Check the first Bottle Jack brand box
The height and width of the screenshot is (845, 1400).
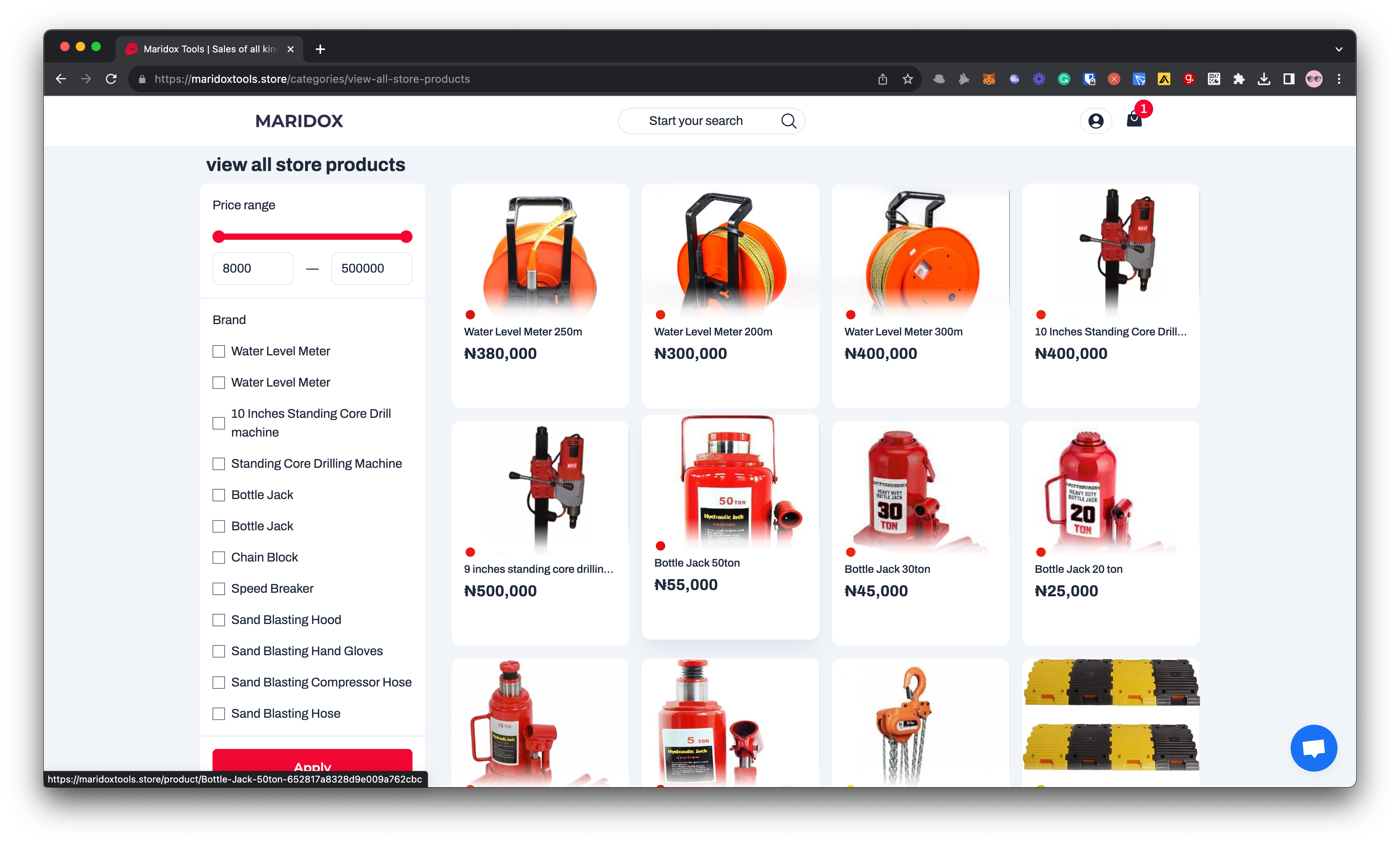pyautogui.click(x=219, y=495)
